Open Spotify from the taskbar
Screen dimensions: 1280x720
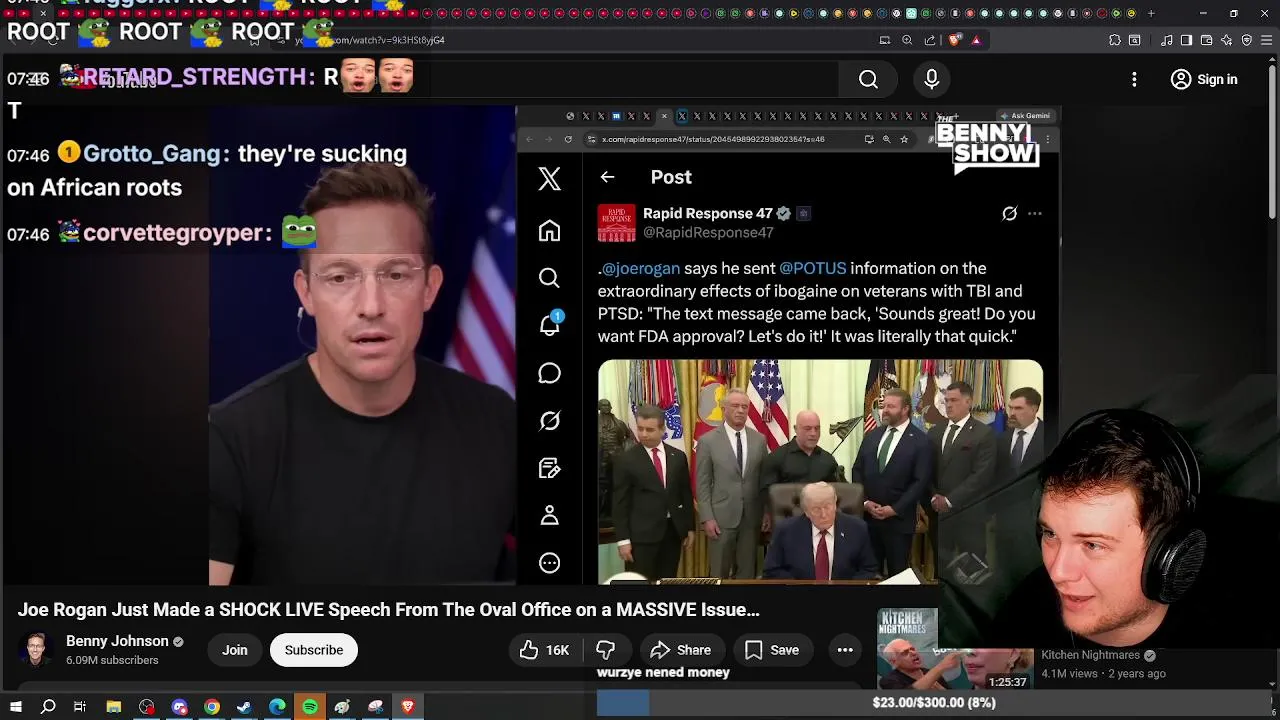(310, 707)
